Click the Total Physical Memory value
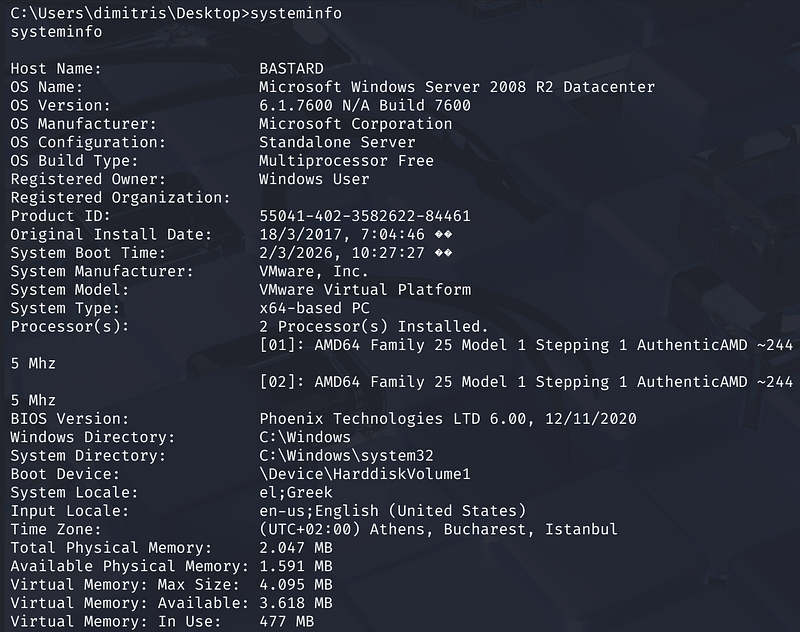The height and width of the screenshot is (632, 800). [x=296, y=548]
